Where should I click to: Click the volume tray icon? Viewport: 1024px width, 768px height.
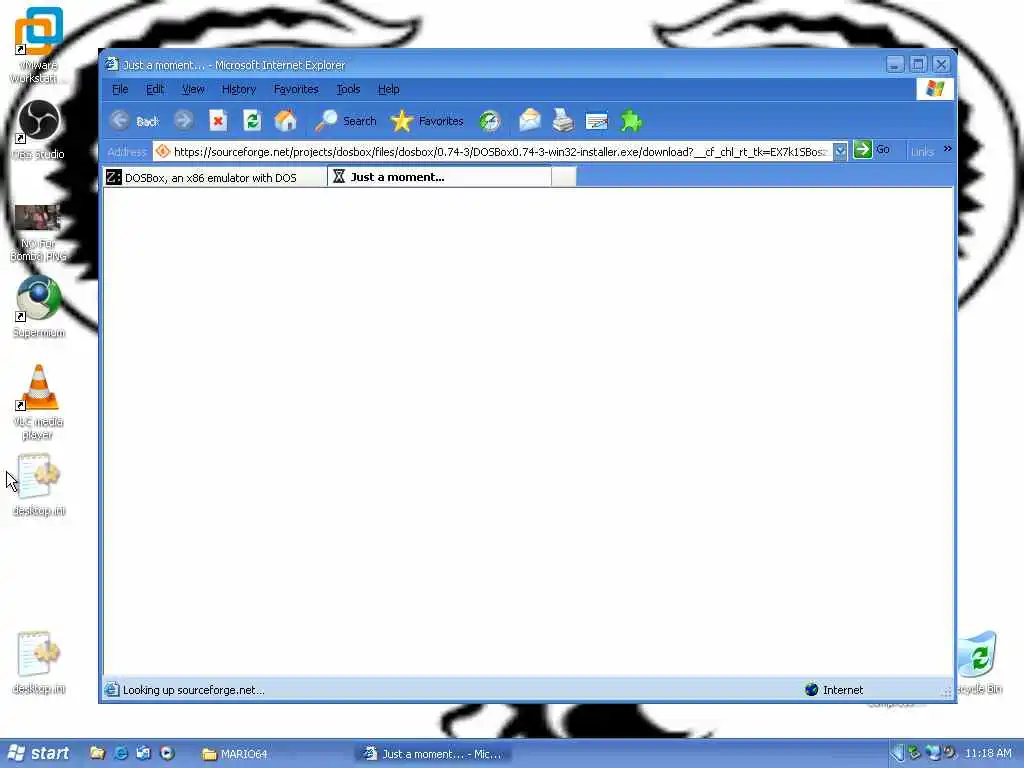point(950,752)
